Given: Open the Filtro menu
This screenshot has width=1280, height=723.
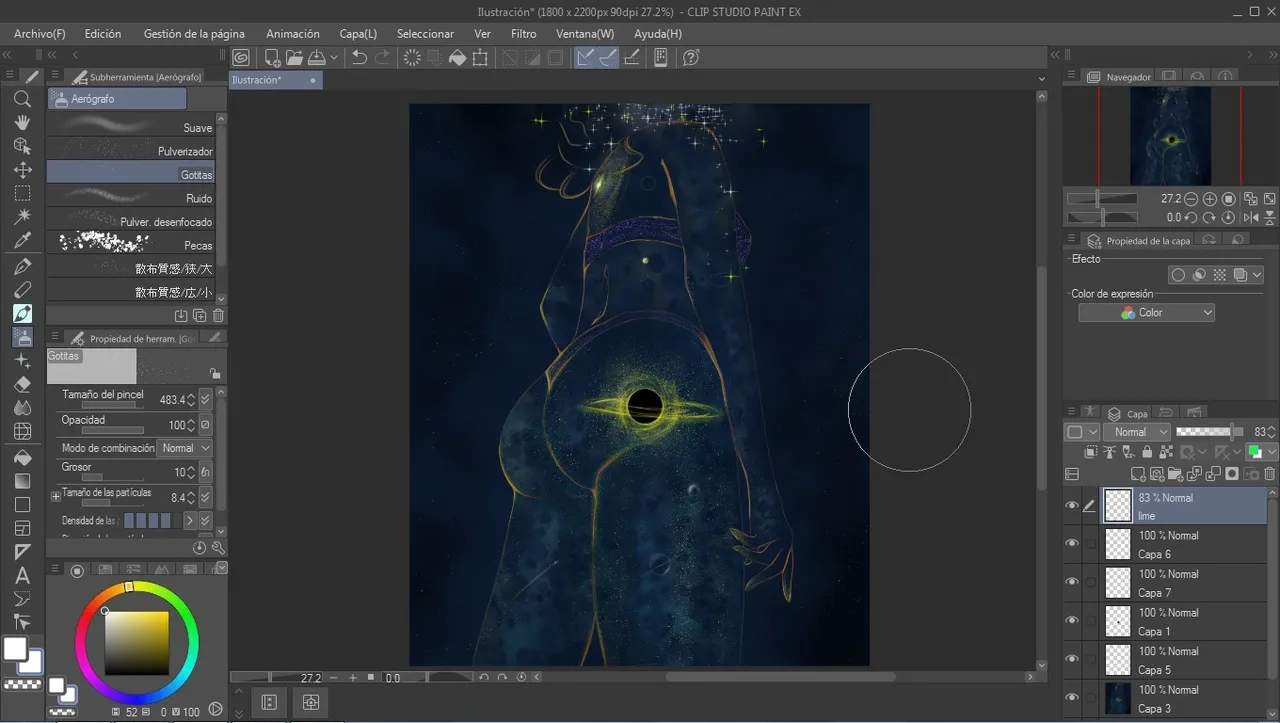Looking at the screenshot, I should tap(524, 34).
